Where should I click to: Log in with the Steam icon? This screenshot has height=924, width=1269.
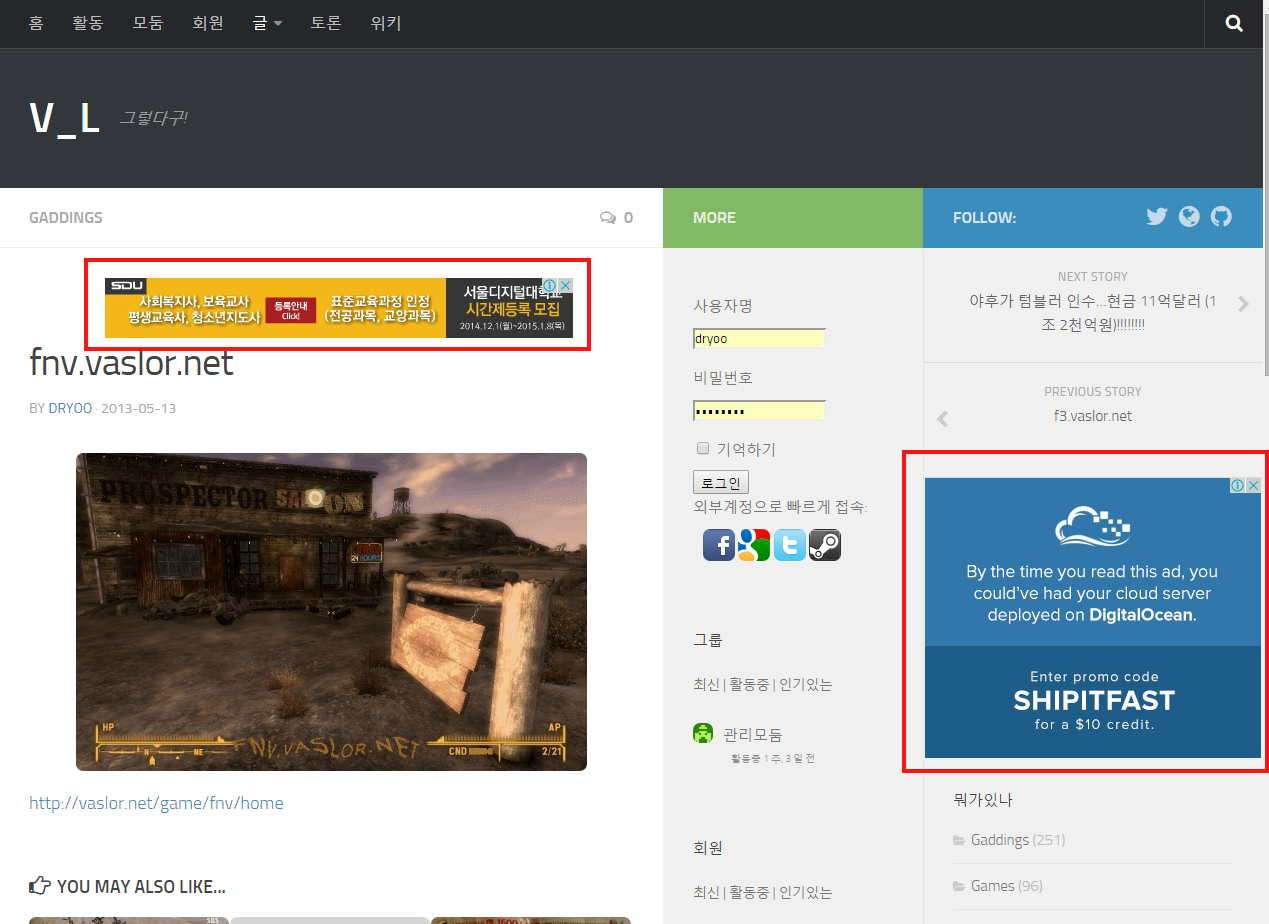click(x=825, y=545)
